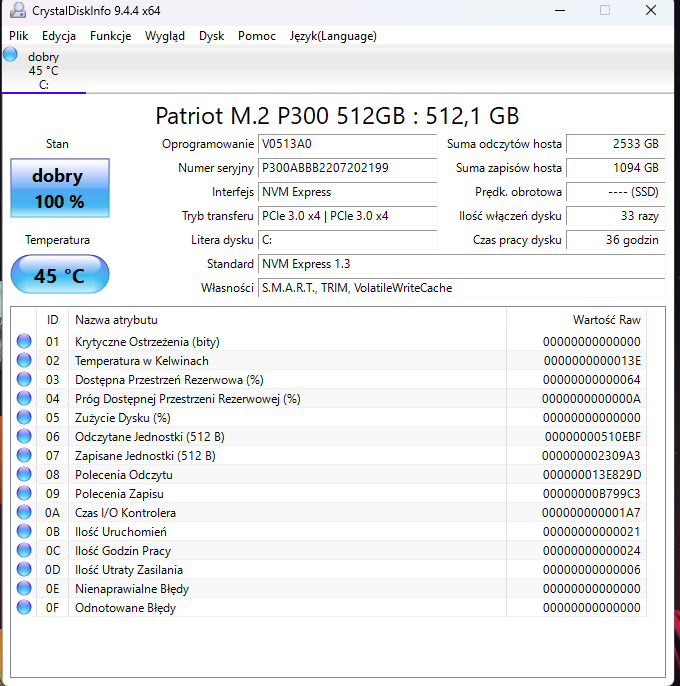Open the Plik menu
Screen dimensions: 680x686
[x=18, y=36]
